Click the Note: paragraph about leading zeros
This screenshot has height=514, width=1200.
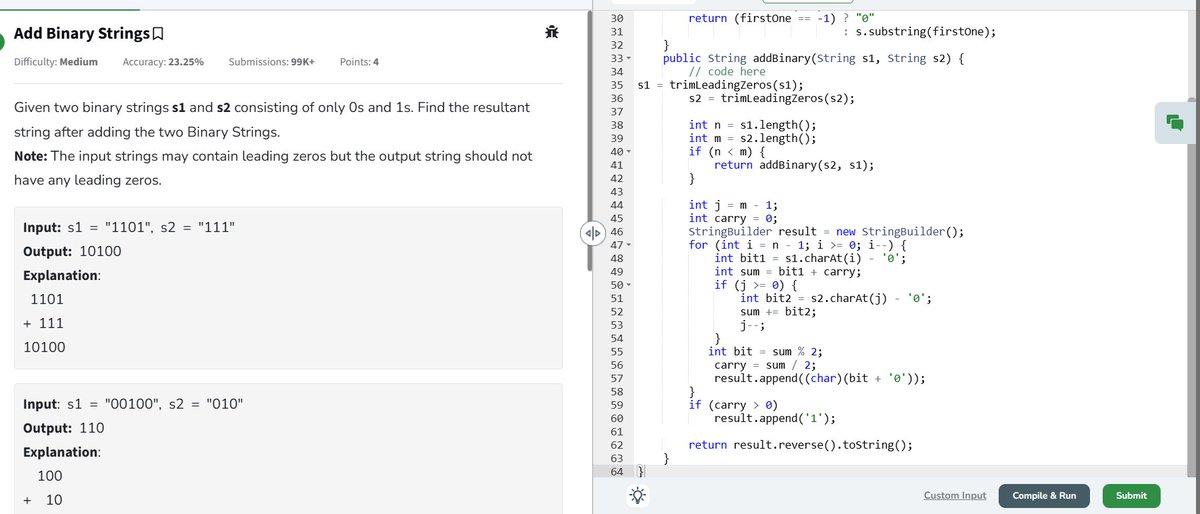click(273, 169)
